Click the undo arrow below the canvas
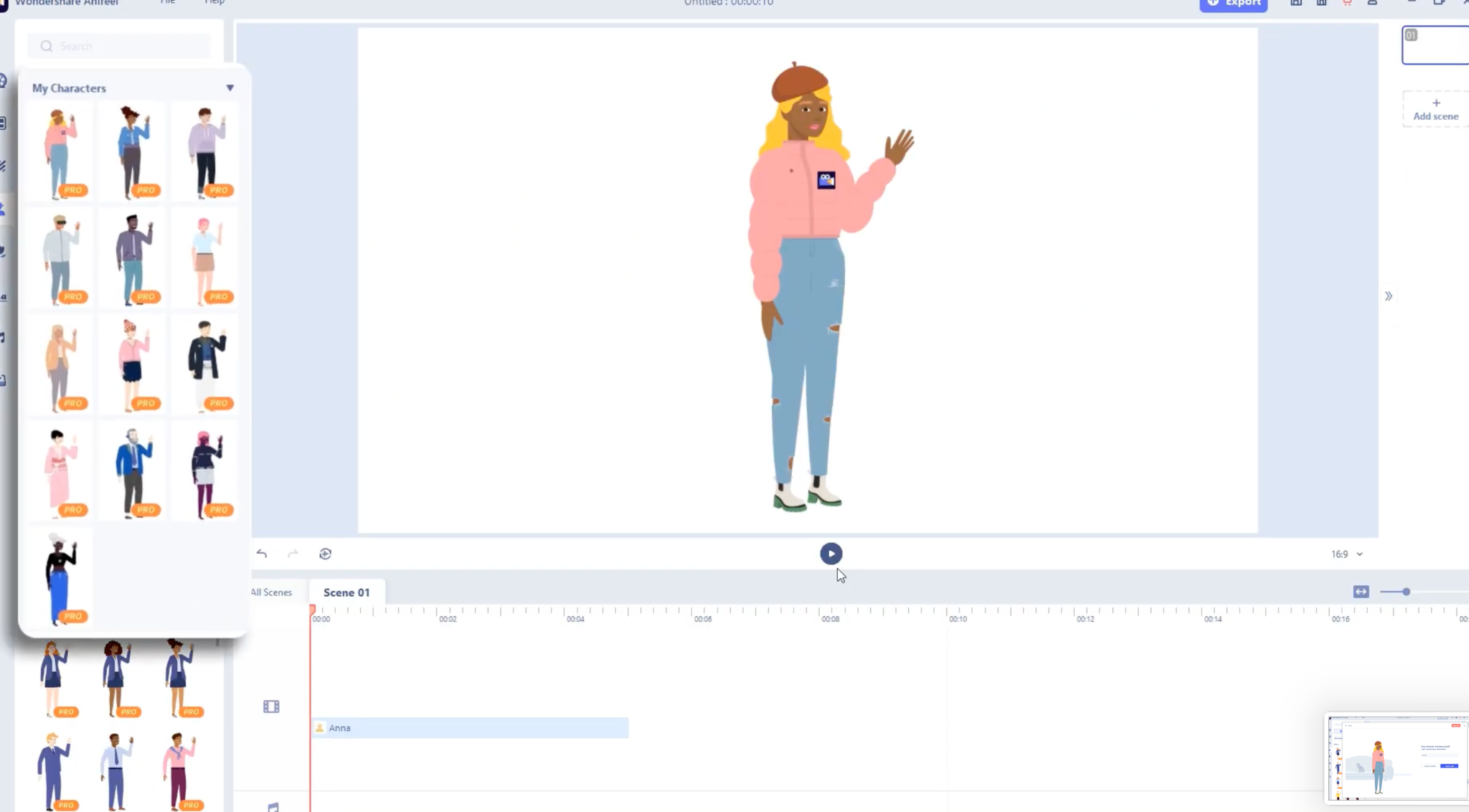1469x812 pixels. click(262, 554)
